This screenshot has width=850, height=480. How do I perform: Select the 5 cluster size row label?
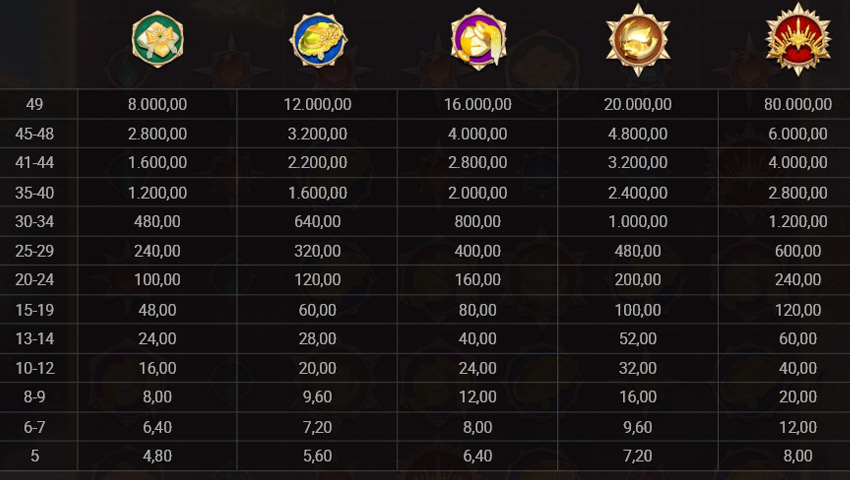(x=35, y=456)
